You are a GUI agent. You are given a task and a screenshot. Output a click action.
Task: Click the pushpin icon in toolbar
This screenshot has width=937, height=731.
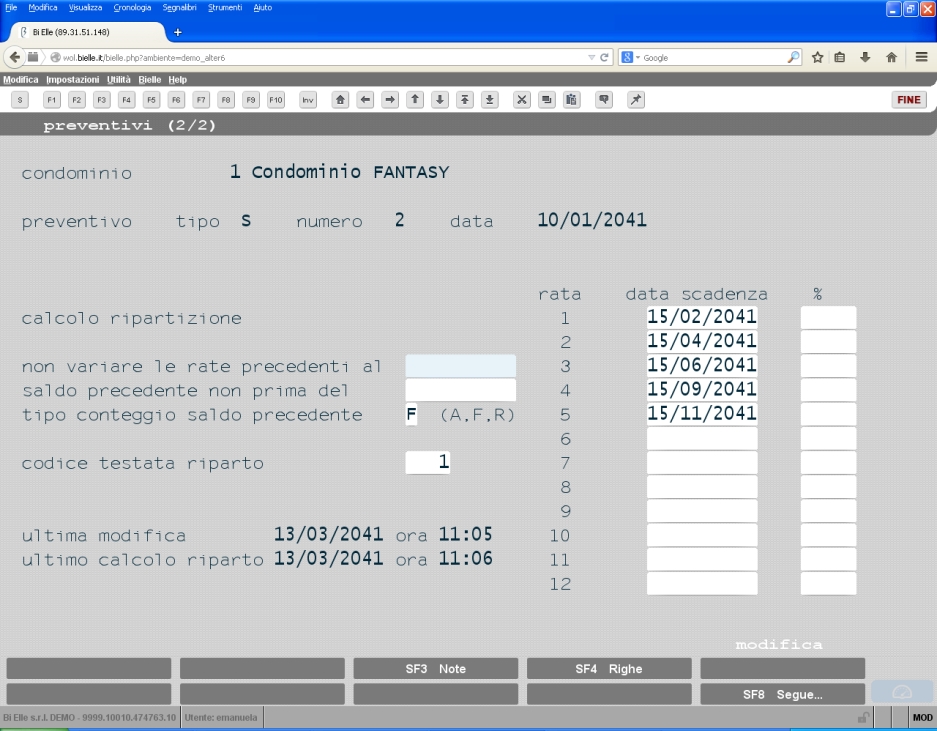[636, 100]
